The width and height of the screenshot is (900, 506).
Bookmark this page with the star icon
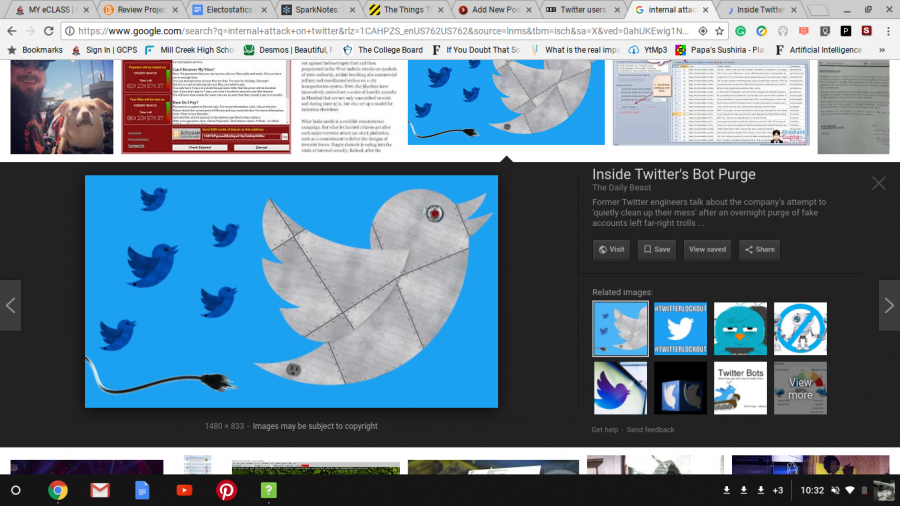tap(719, 31)
